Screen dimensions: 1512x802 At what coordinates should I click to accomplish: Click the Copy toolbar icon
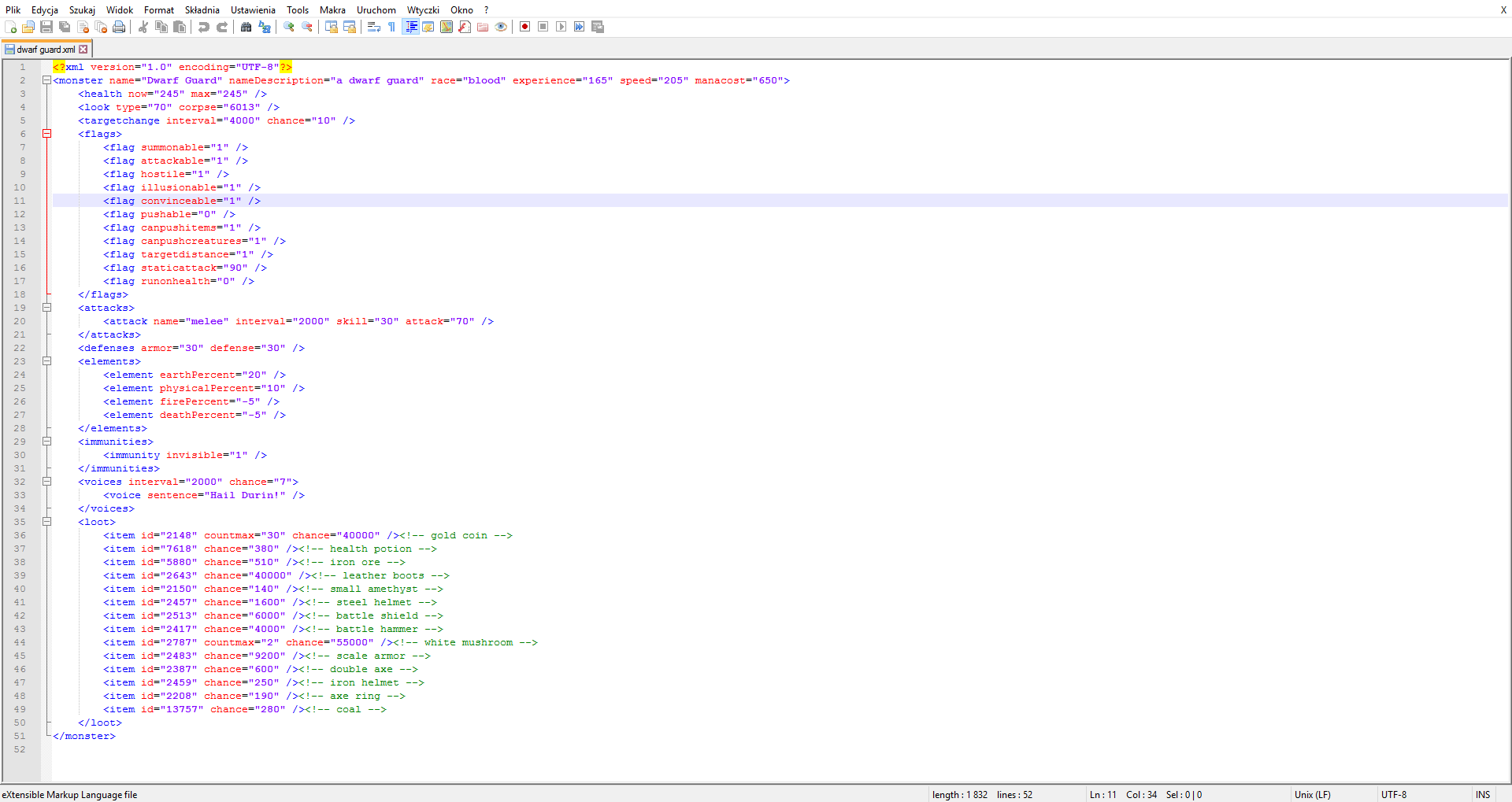pyautogui.click(x=161, y=27)
